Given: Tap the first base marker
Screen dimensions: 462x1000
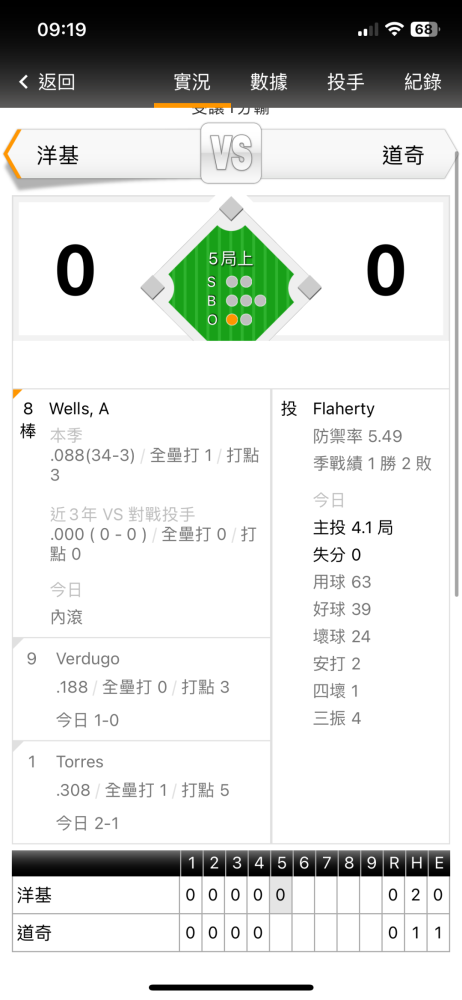Looking at the screenshot, I should tap(309, 287).
